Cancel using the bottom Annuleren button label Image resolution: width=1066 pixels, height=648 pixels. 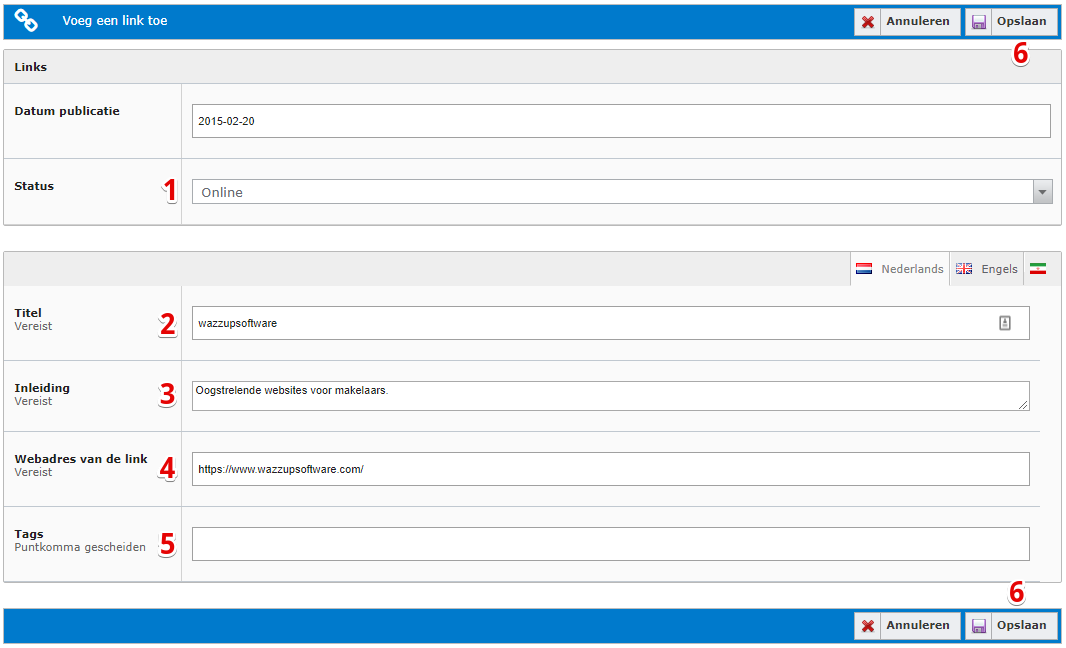(x=918, y=625)
